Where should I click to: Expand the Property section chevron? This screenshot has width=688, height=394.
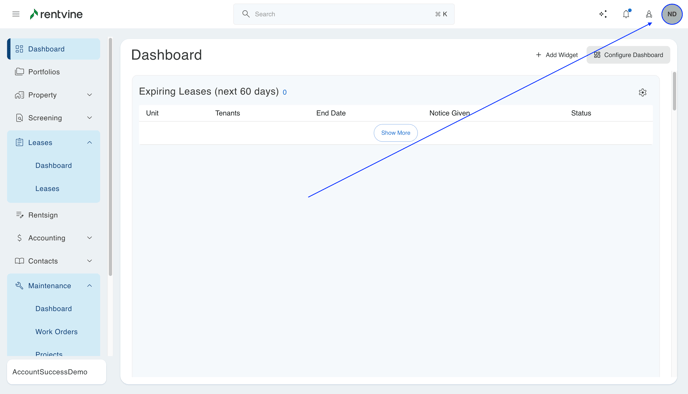(90, 95)
